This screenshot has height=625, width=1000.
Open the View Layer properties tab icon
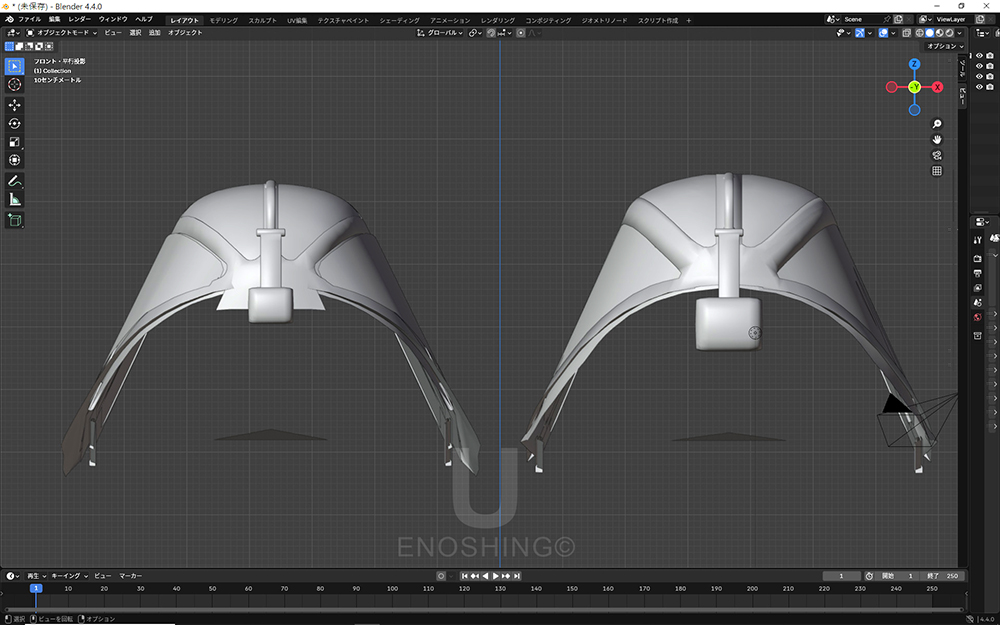tap(977, 288)
